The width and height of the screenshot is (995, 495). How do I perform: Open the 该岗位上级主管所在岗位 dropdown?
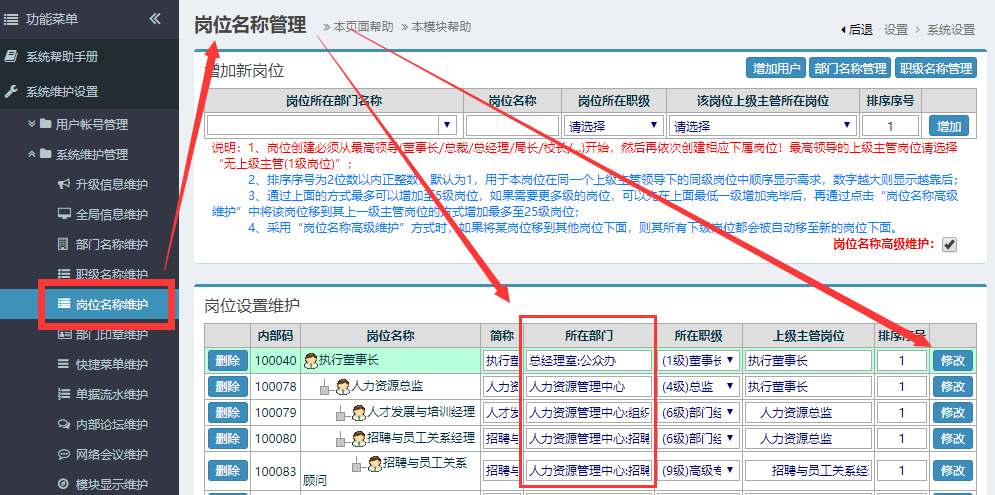point(764,126)
